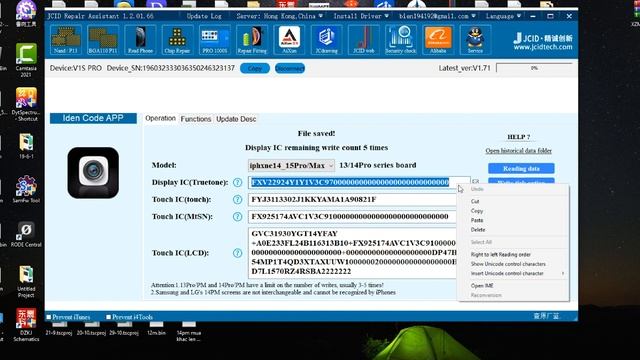Viewport: 640px width, 360px height.
Task: Focus the Touch IC(touch) text field
Action: coord(352,200)
